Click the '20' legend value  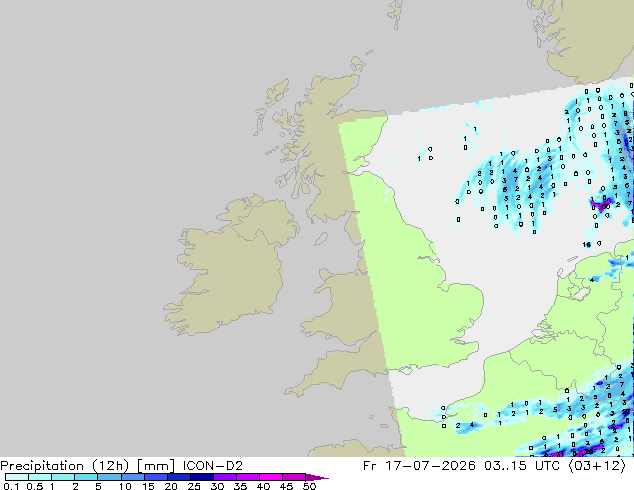(x=171, y=486)
